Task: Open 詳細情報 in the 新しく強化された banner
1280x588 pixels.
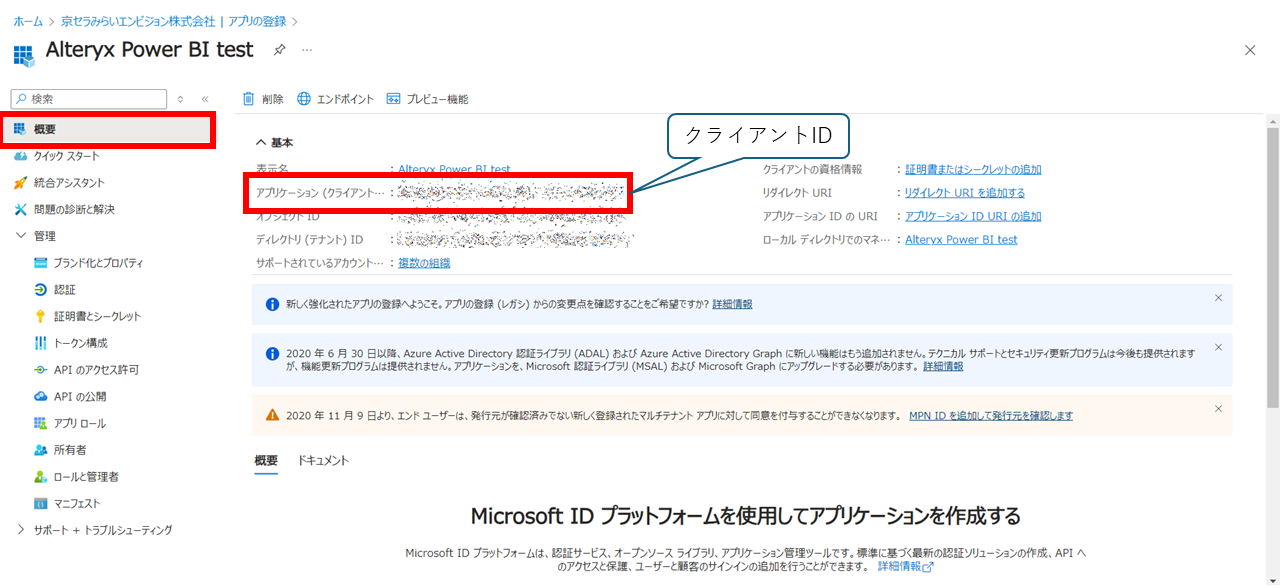Action: 732,304
